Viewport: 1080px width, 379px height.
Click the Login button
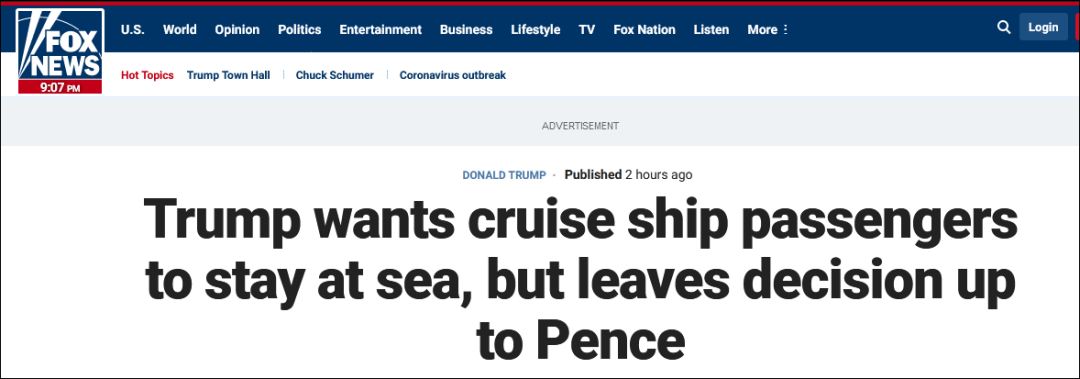1043,27
